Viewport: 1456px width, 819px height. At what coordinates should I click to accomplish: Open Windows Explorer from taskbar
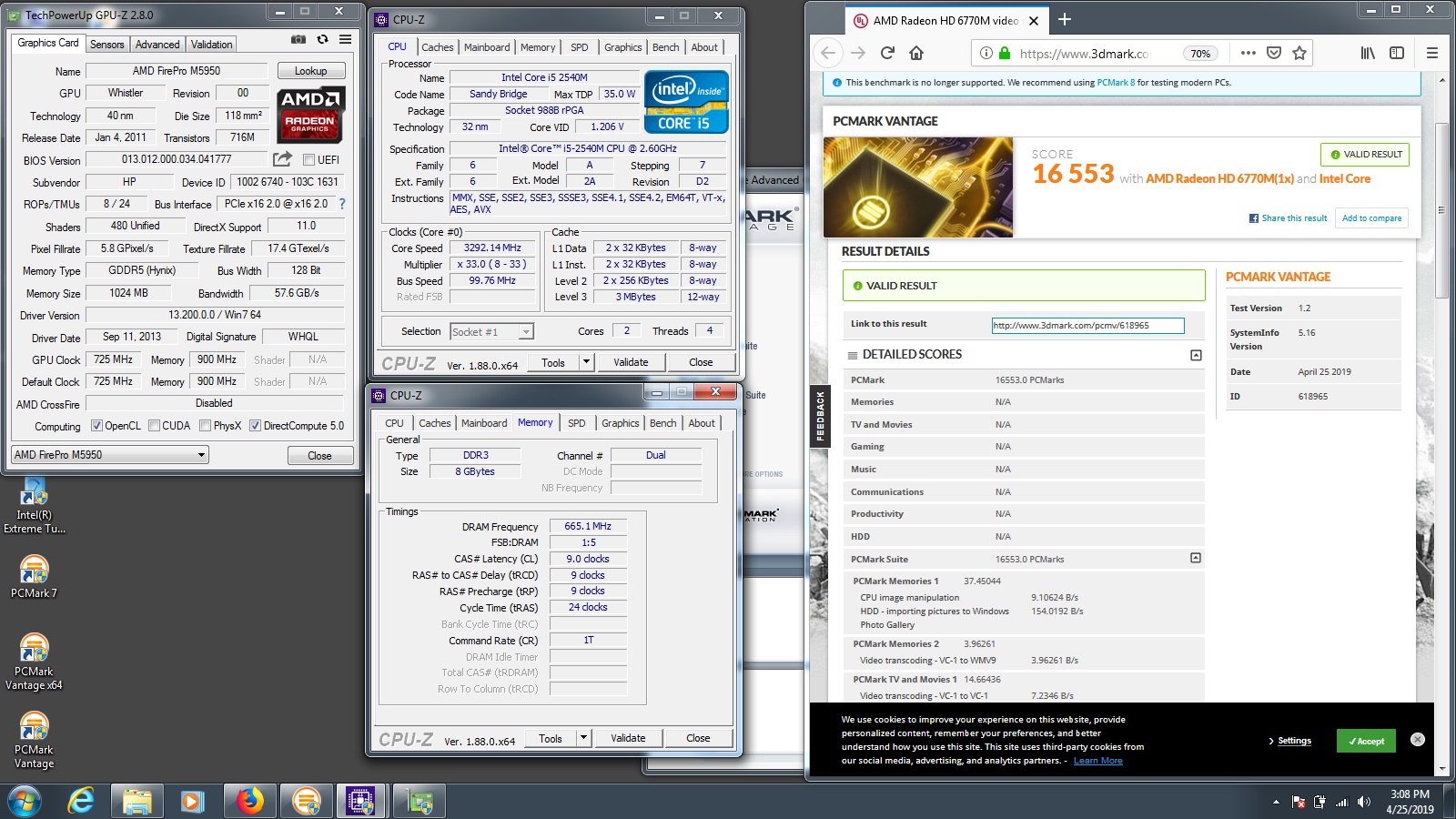137,801
